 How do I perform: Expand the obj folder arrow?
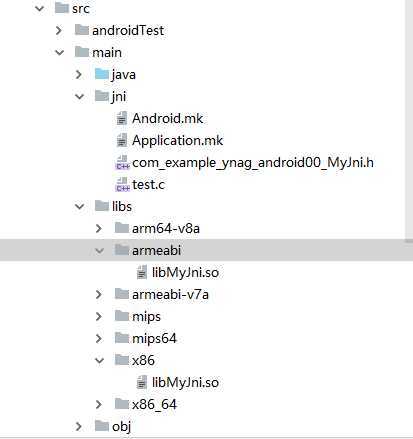click(79, 426)
